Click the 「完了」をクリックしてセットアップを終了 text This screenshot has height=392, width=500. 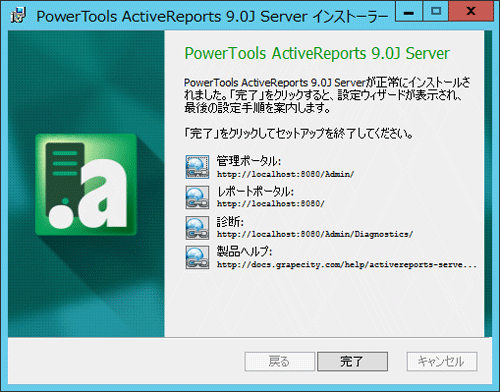pyautogui.click(x=299, y=134)
